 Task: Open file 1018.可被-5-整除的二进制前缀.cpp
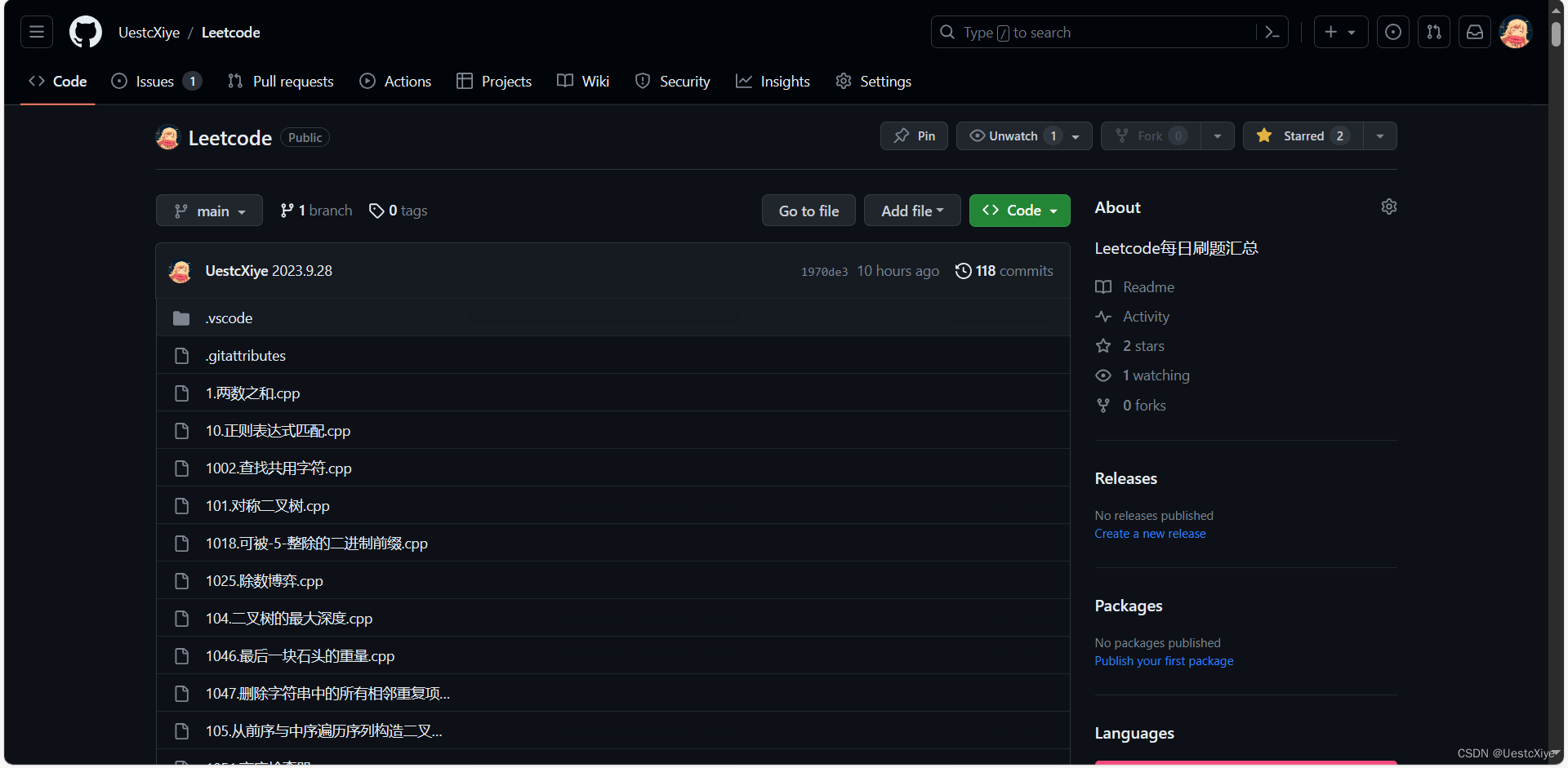click(x=316, y=544)
